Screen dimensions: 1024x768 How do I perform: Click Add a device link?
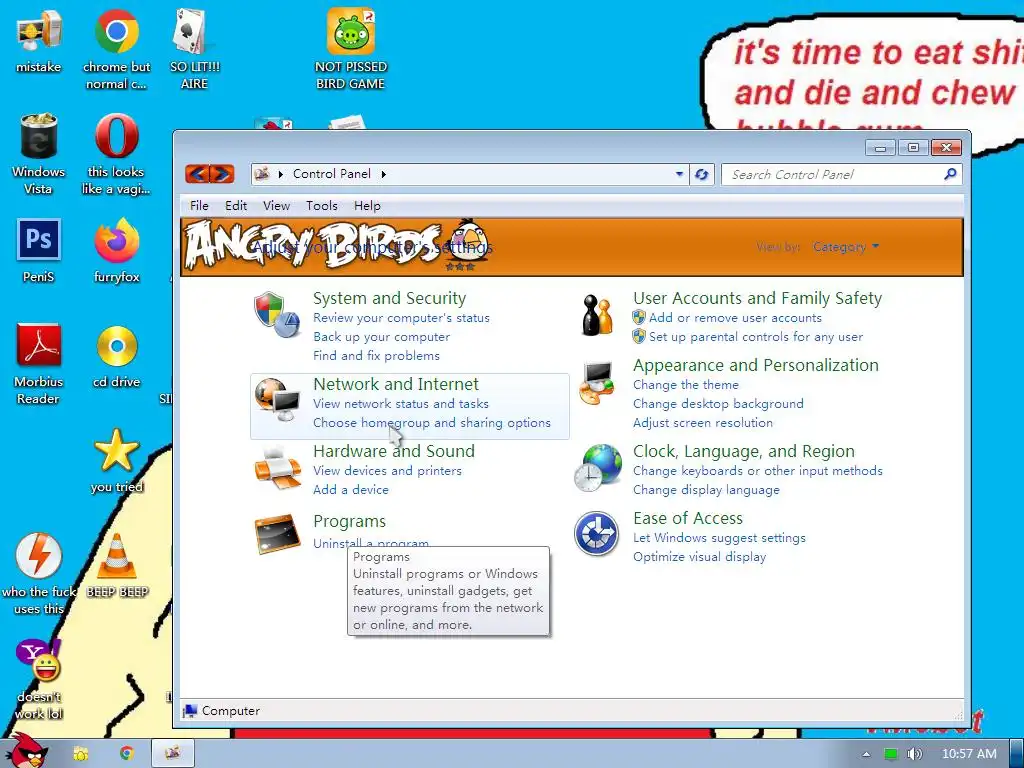pyautogui.click(x=351, y=490)
